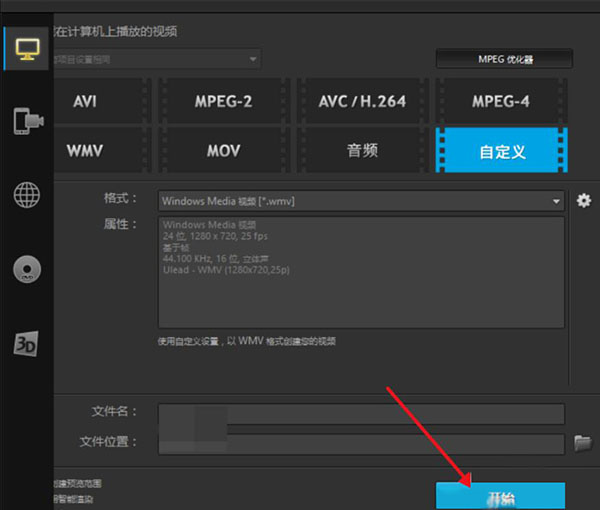This screenshot has width=600, height=510.
Task: Select the WMV format tile
Action: 101,150
